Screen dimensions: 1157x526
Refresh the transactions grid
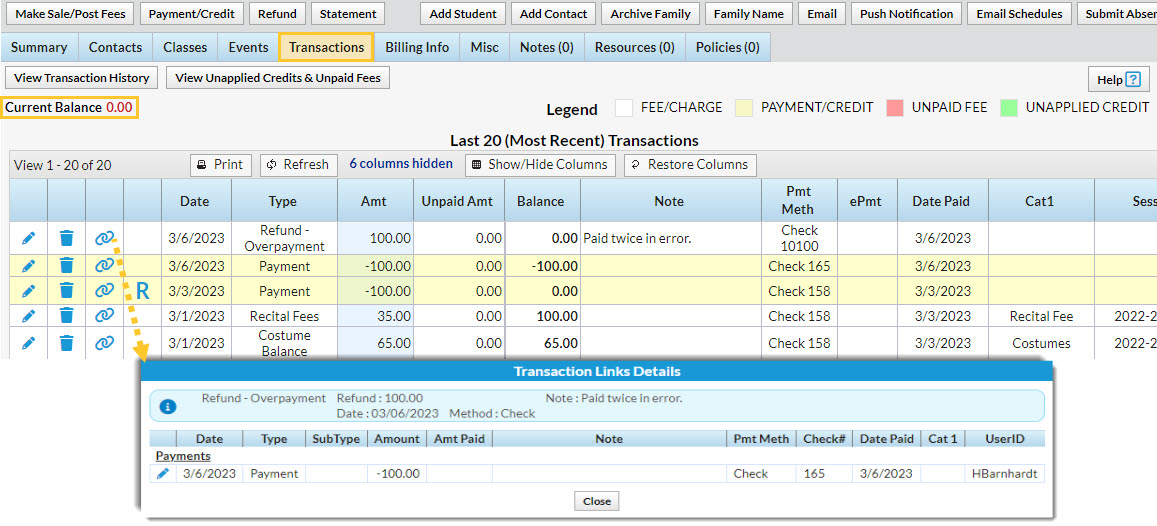[297, 165]
